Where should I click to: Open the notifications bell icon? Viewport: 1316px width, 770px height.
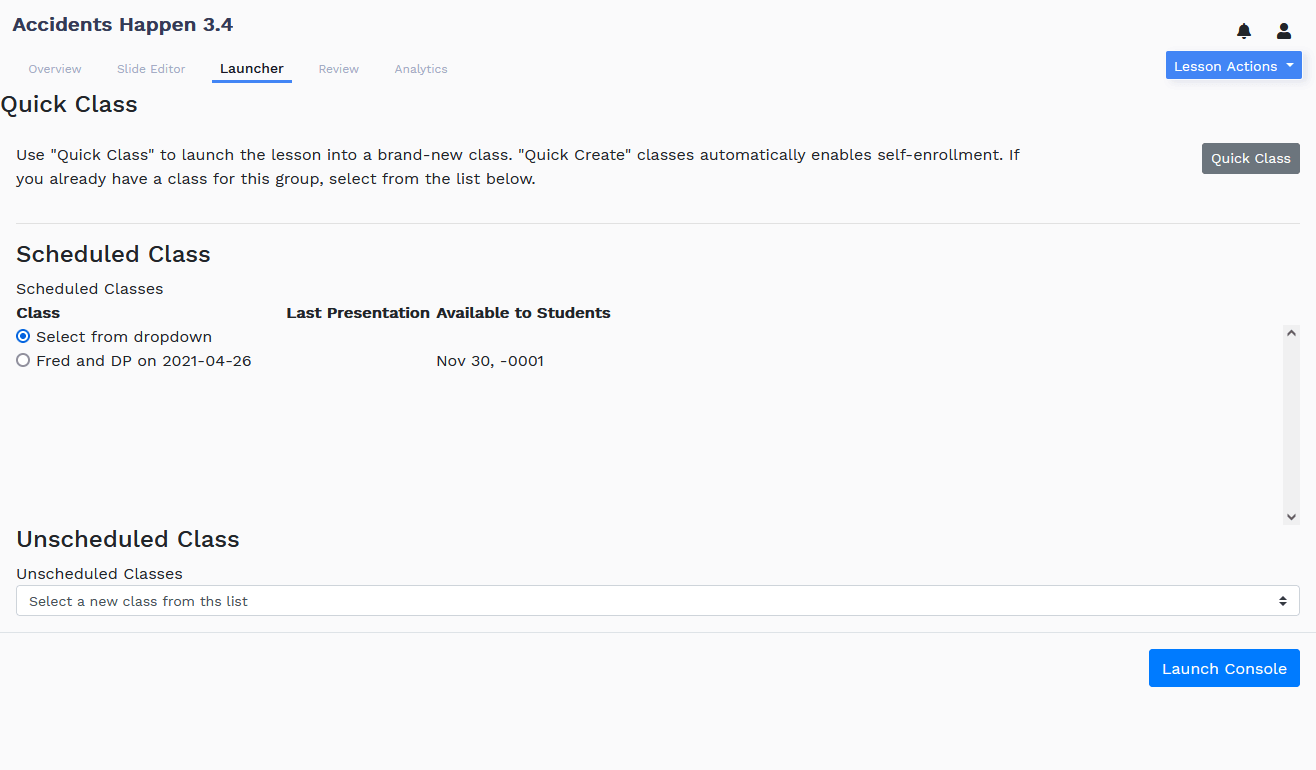1244,31
